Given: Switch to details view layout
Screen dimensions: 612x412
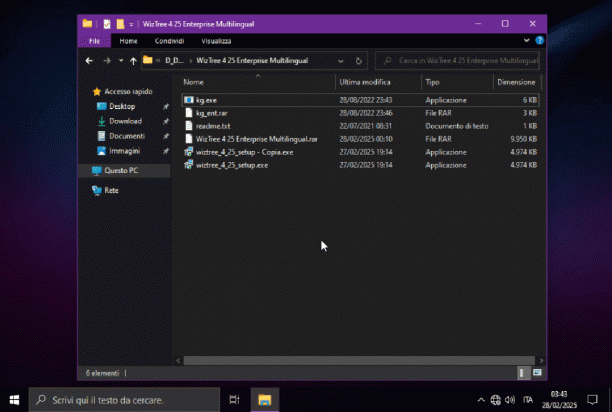Looking at the screenshot, I should tap(522, 373).
